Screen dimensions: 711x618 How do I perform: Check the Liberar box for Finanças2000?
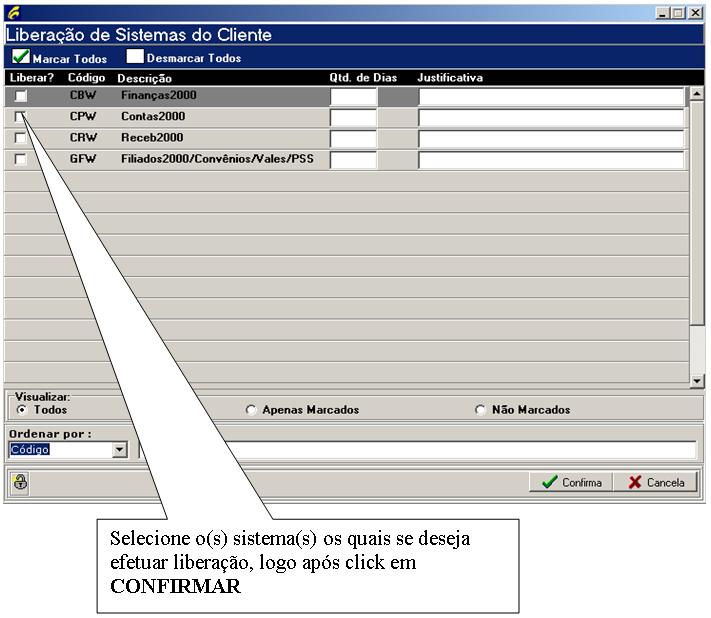pos(20,96)
